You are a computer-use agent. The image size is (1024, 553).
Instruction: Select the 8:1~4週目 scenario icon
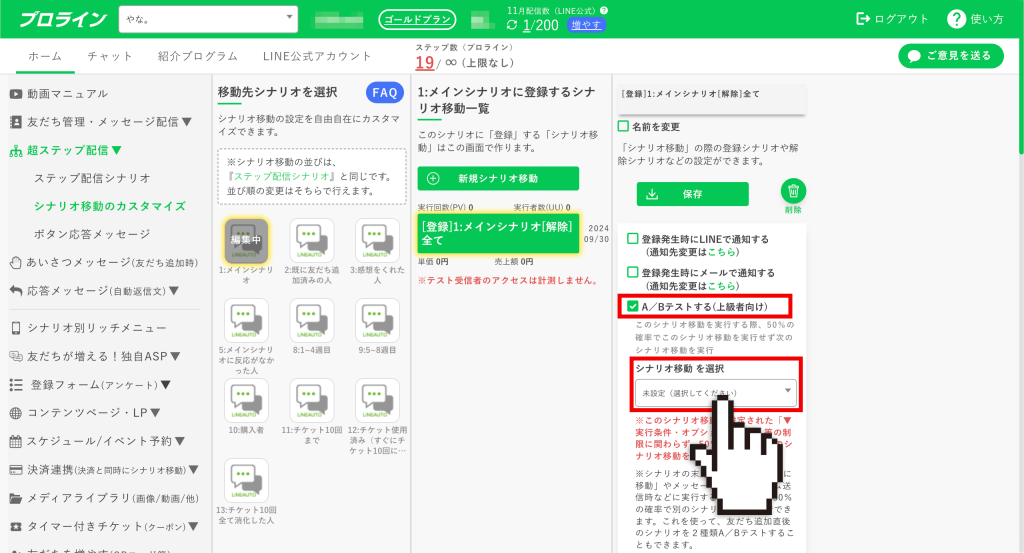tap(311, 320)
